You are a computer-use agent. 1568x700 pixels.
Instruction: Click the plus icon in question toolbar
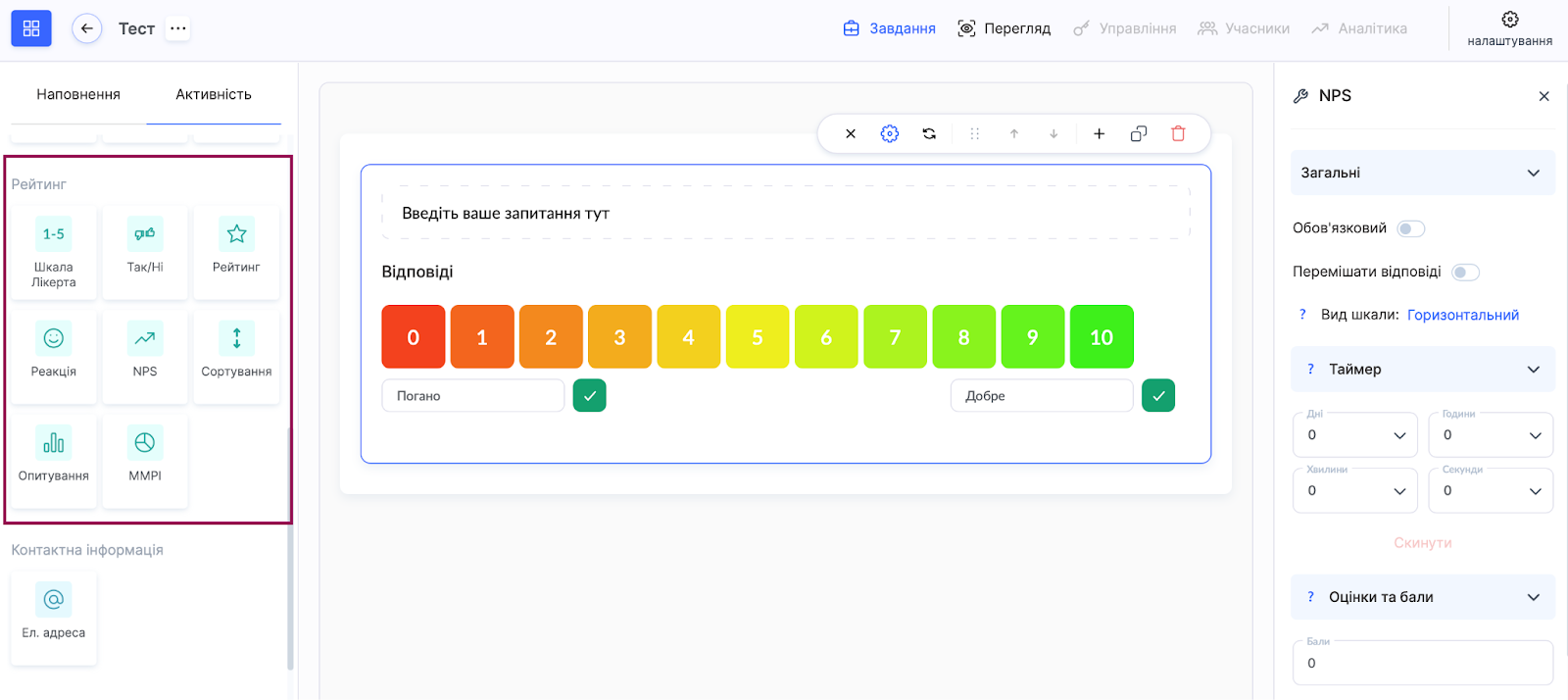pos(1099,134)
